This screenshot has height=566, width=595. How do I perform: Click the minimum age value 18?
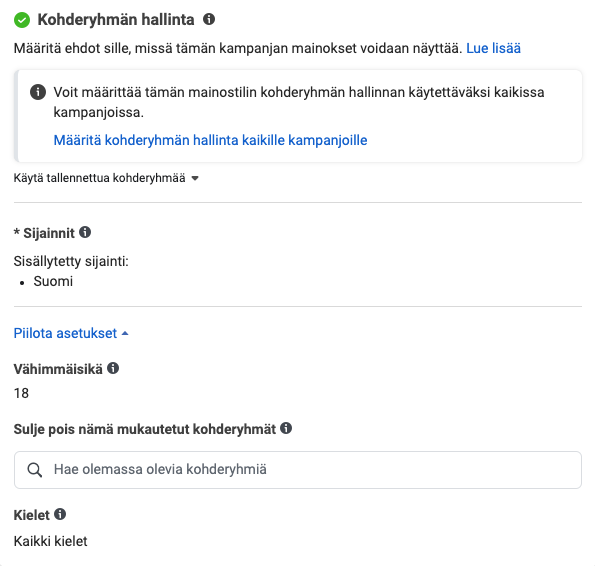[21, 393]
